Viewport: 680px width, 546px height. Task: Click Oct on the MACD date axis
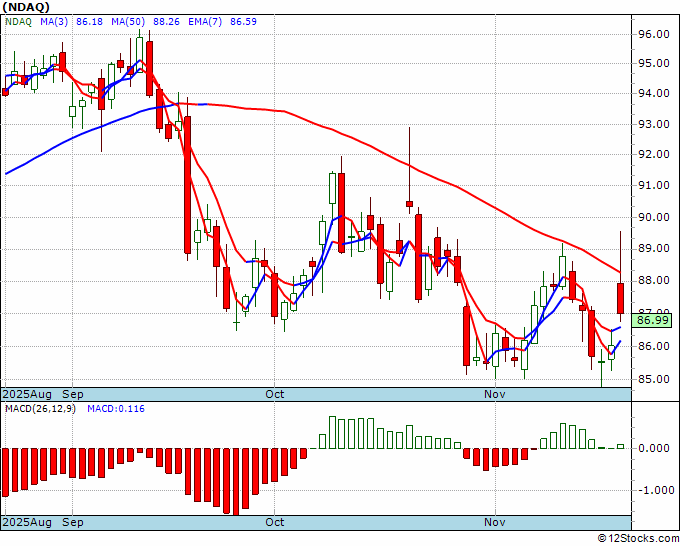[275, 522]
